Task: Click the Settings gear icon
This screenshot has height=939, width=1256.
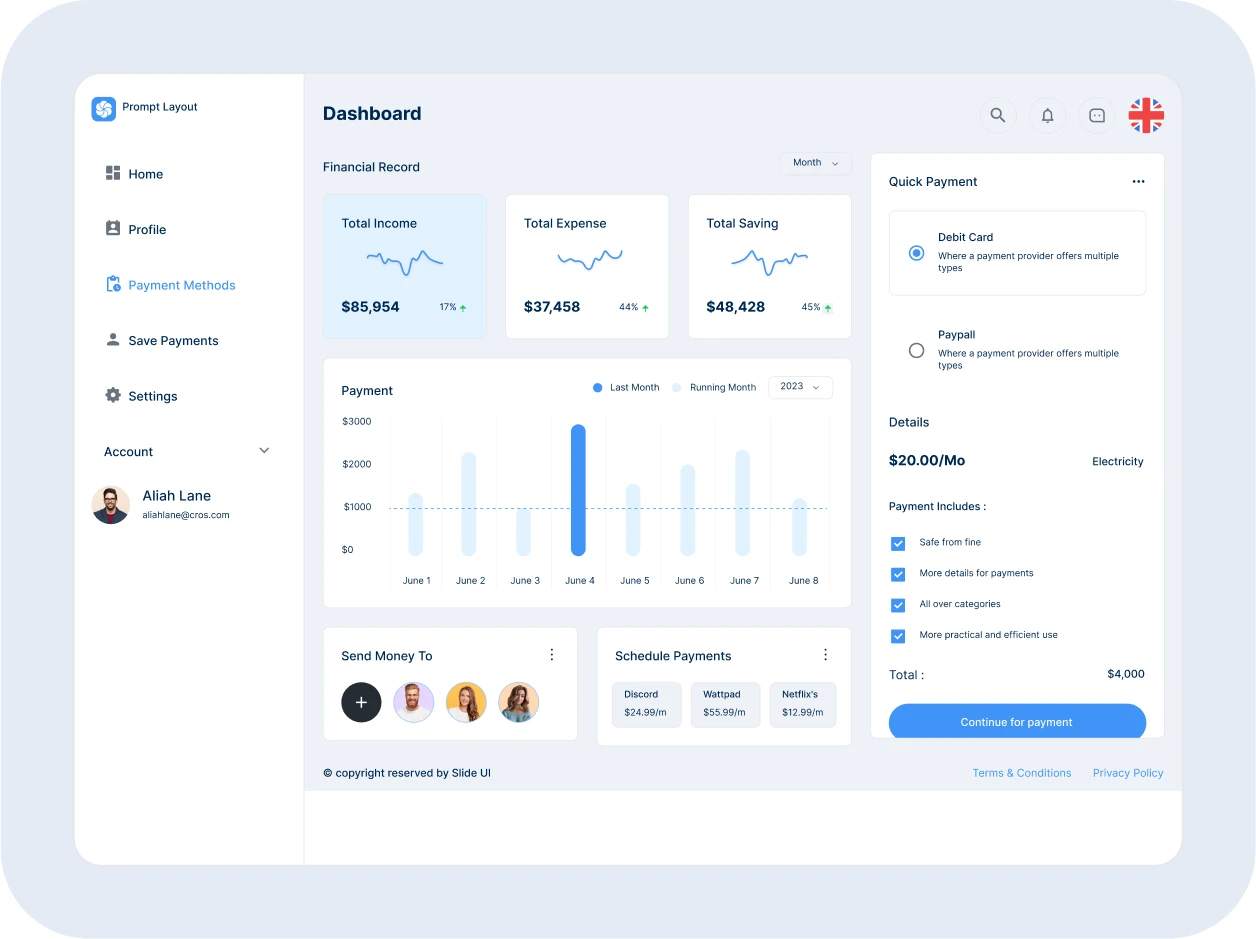Action: click(x=113, y=395)
